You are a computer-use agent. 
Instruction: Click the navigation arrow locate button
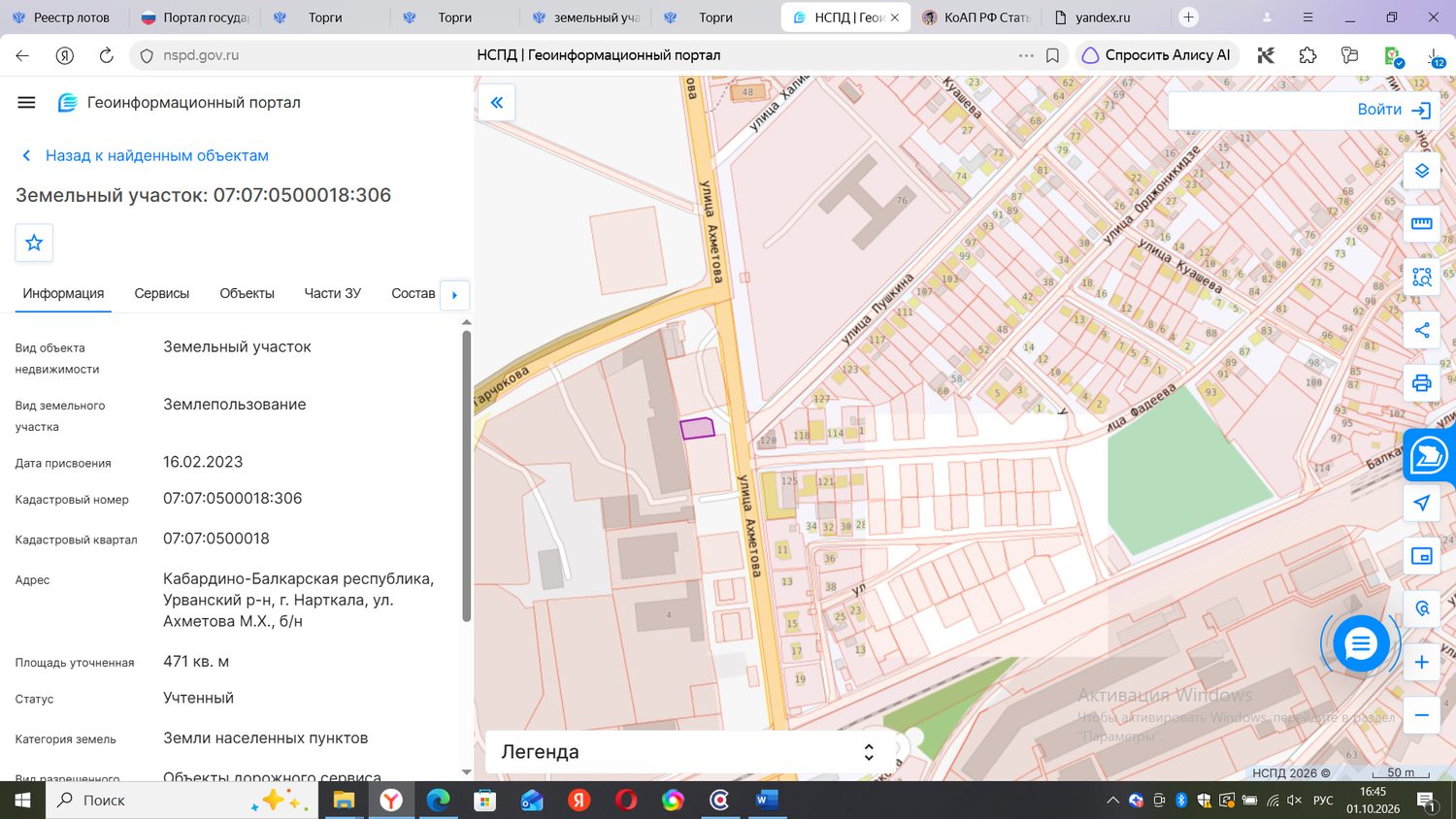(x=1422, y=503)
